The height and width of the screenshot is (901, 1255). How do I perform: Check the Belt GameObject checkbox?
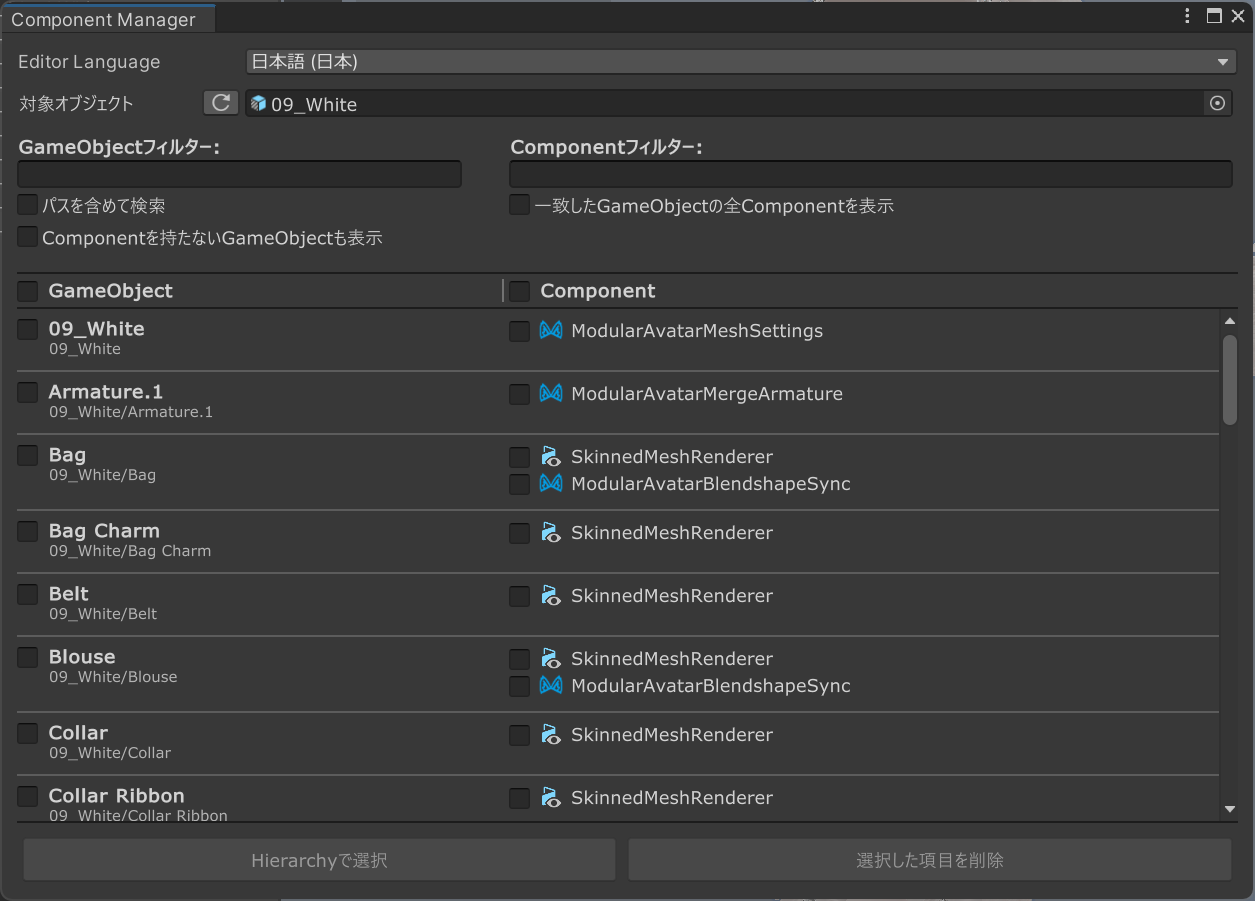(28, 594)
